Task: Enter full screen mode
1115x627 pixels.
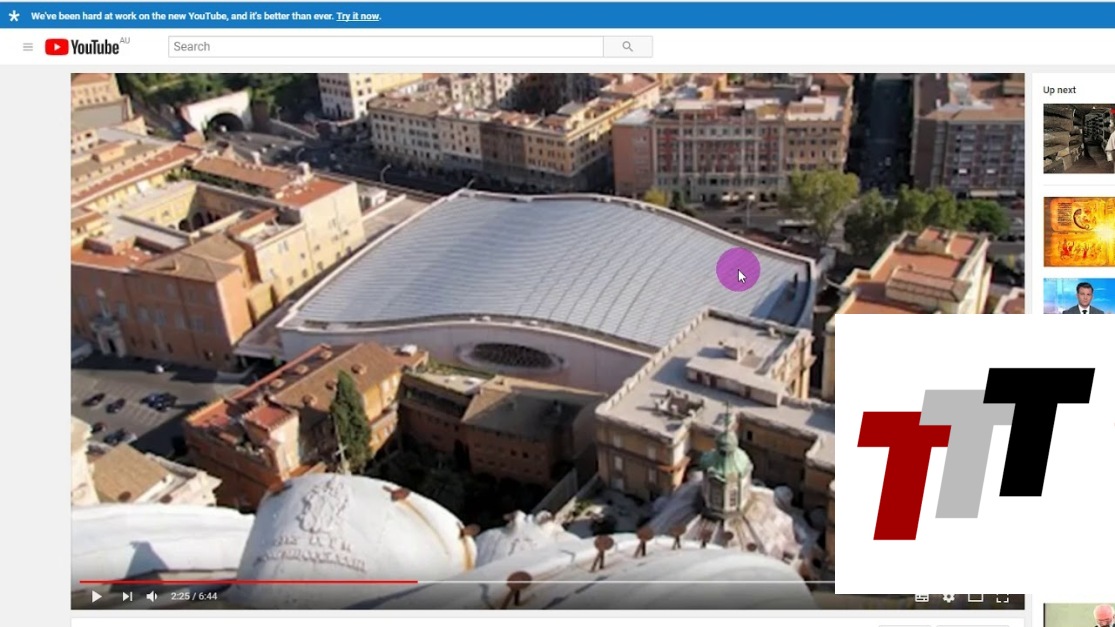Action: tap(1002, 598)
